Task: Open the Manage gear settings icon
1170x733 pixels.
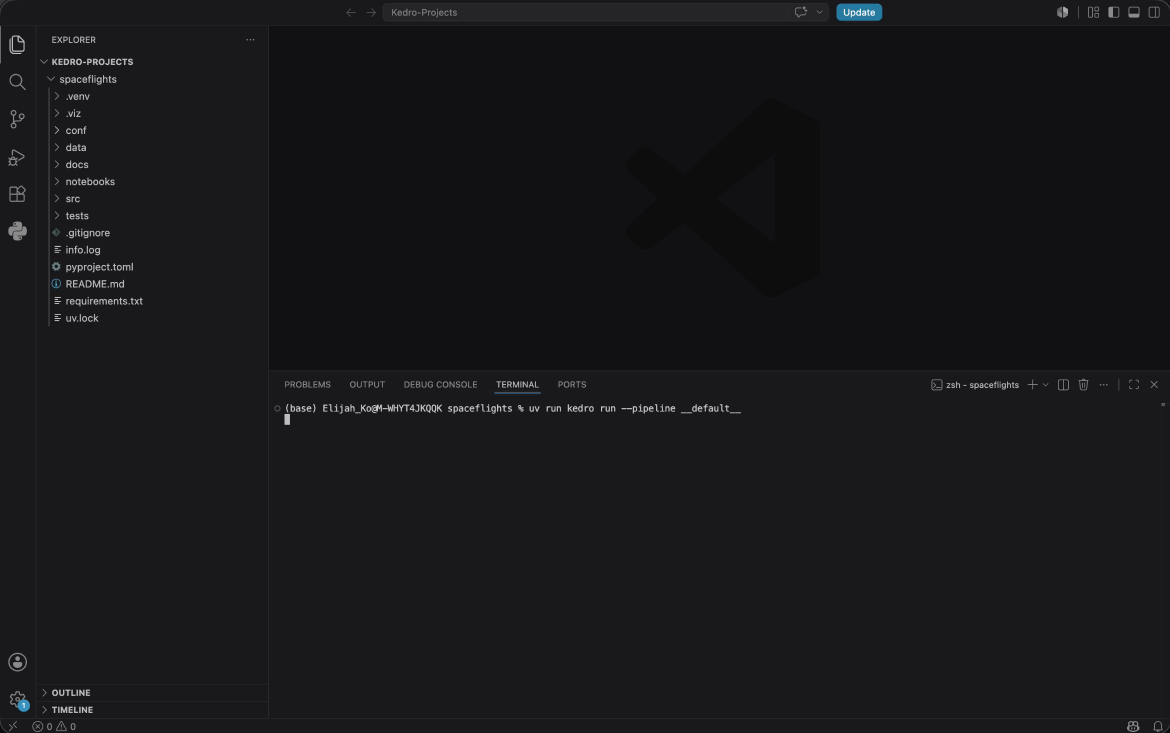Action: click(17, 699)
